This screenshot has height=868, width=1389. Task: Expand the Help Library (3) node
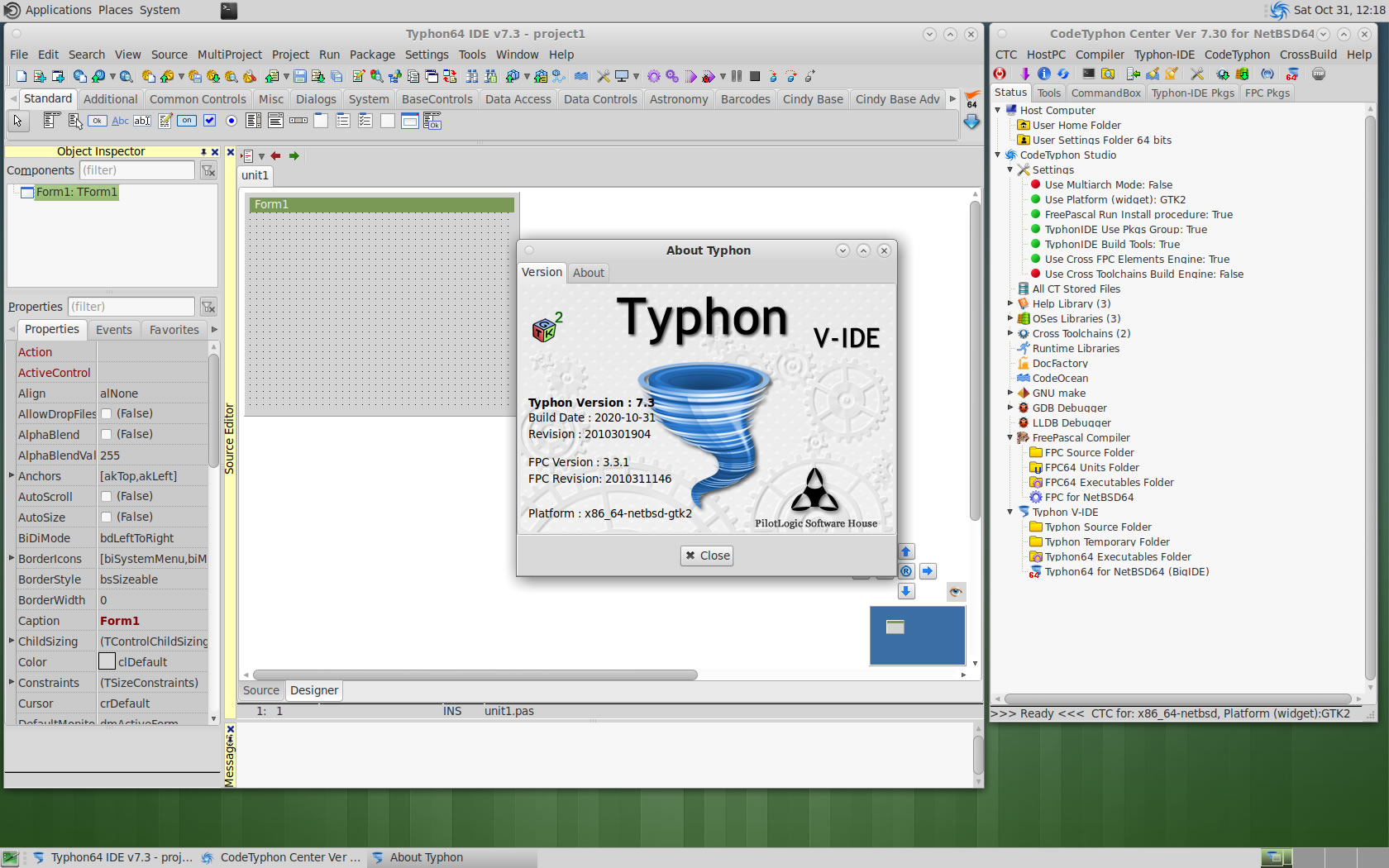(1010, 303)
